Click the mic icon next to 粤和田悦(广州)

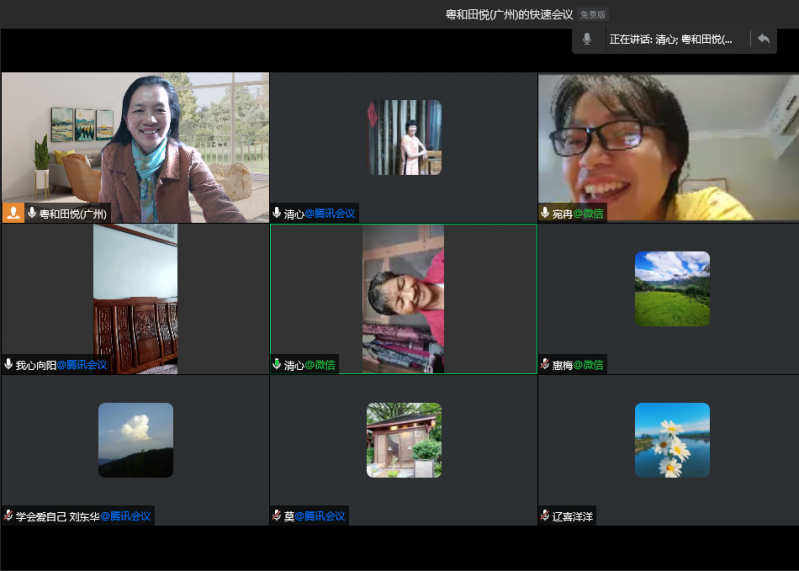(32, 213)
